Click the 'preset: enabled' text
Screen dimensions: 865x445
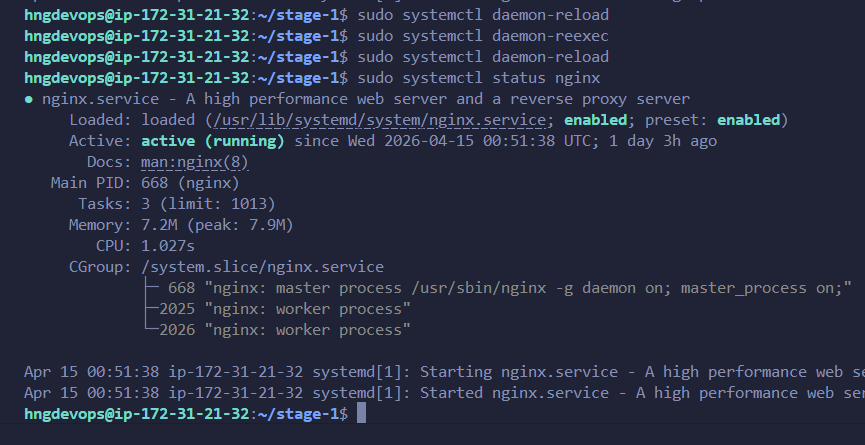pos(712,120)
